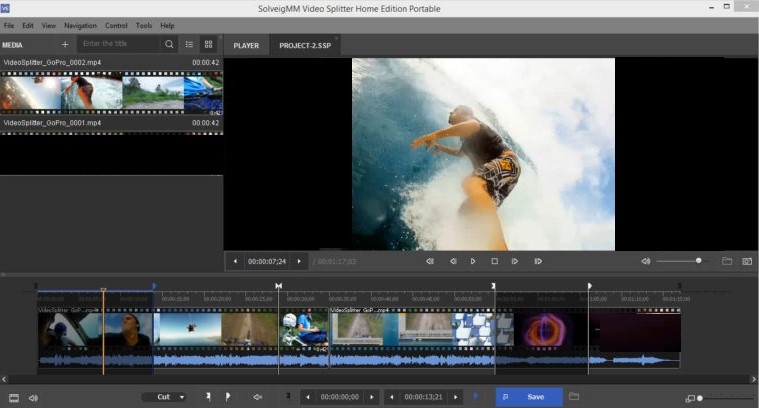Click the media search magnifier icon
The image size is (759, 408).
pyautogui.click(x=169, y=44)
